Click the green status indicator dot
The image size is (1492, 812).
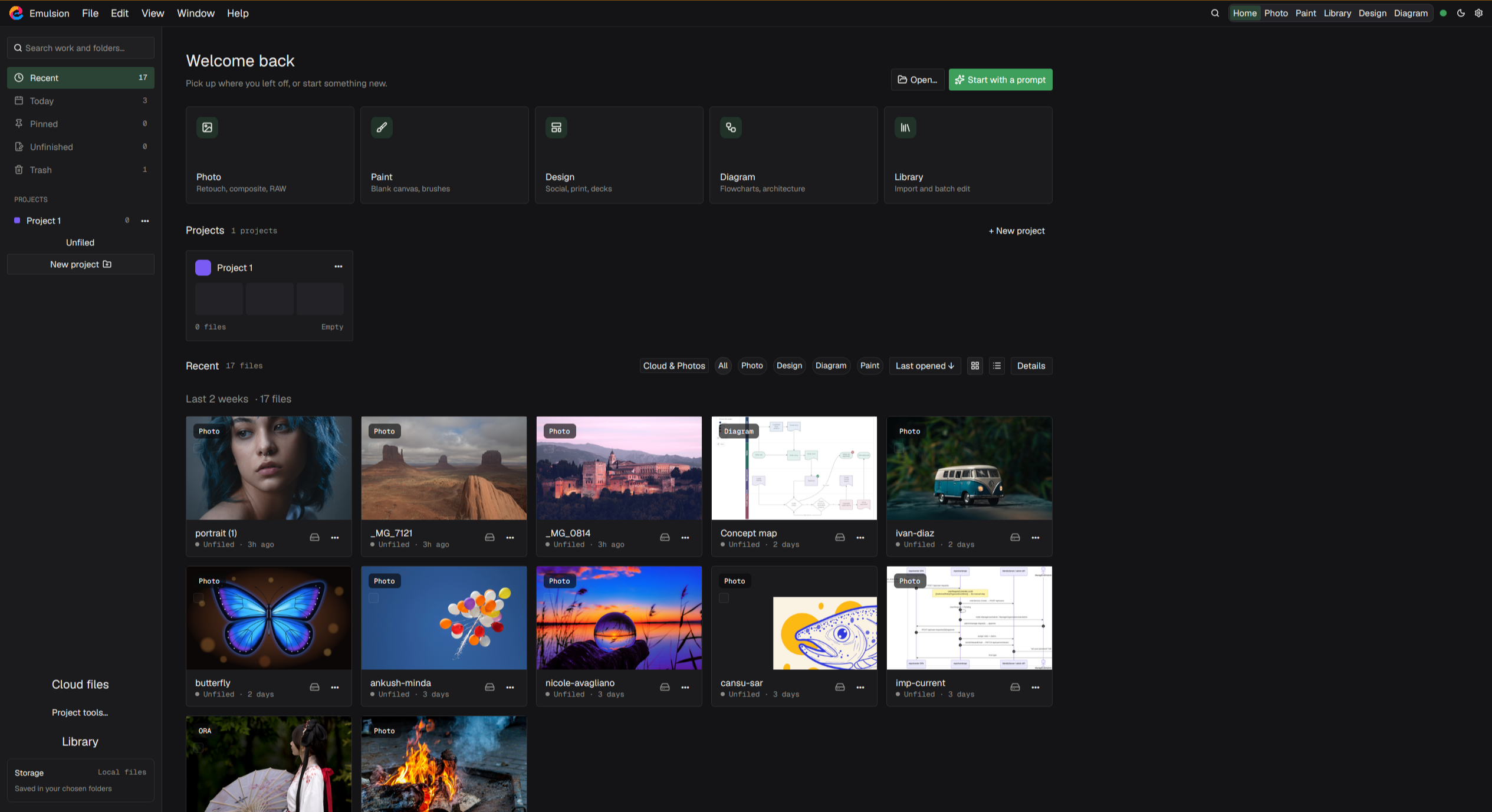[x=1443, y=13]
